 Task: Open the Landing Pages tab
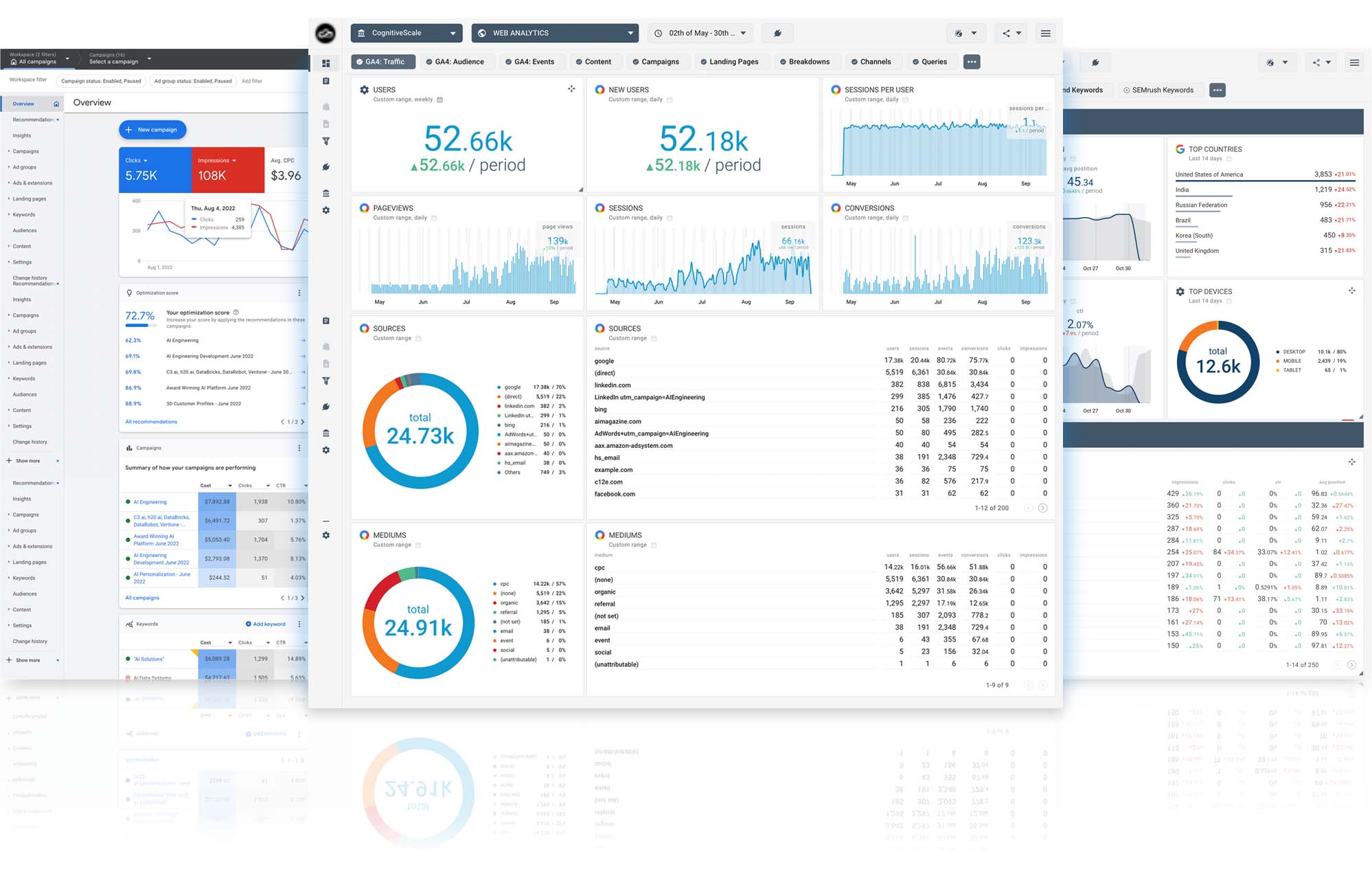tap(729, 62)
